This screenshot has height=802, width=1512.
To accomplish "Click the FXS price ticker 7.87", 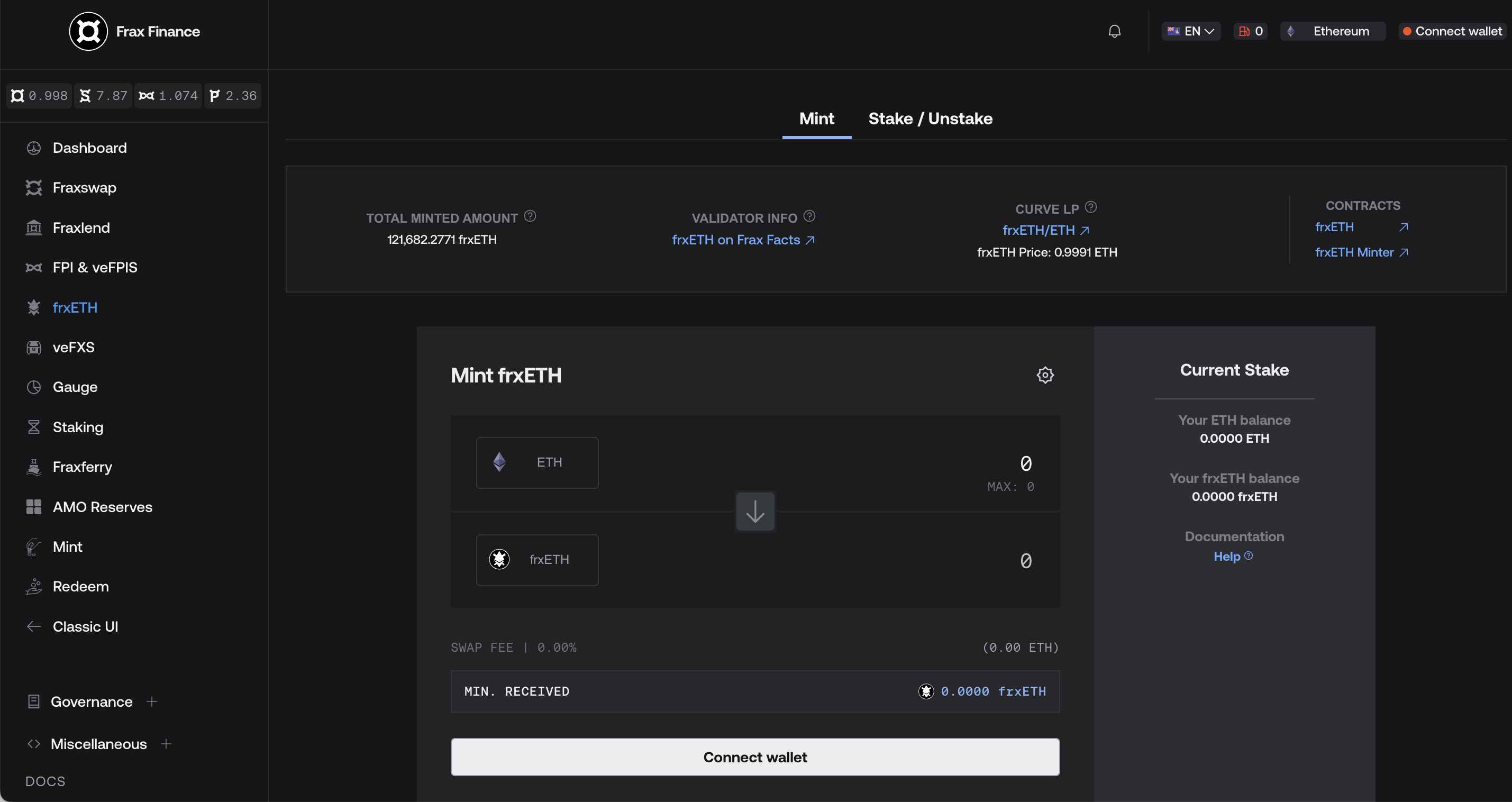I will pyautogui.click(x=103, y=96).
